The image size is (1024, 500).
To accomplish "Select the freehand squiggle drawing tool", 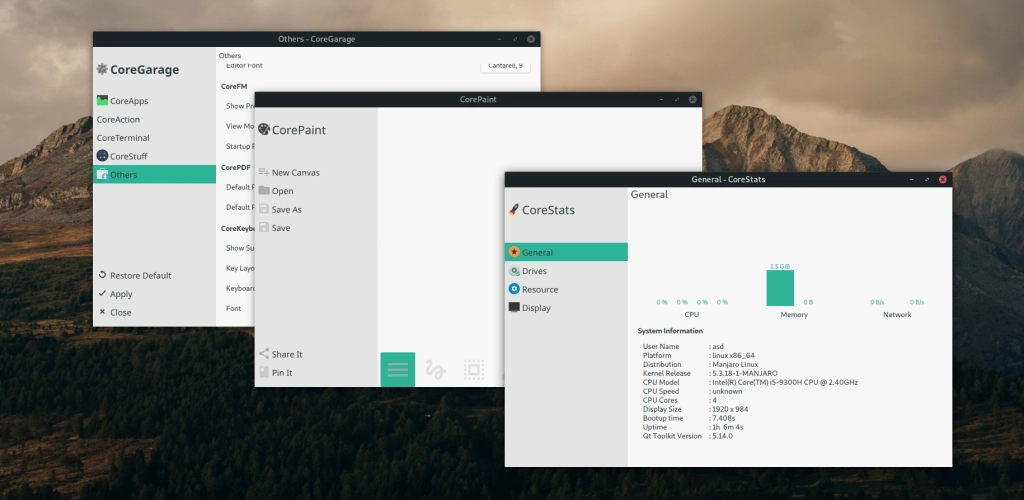I will tap(436, 370).
